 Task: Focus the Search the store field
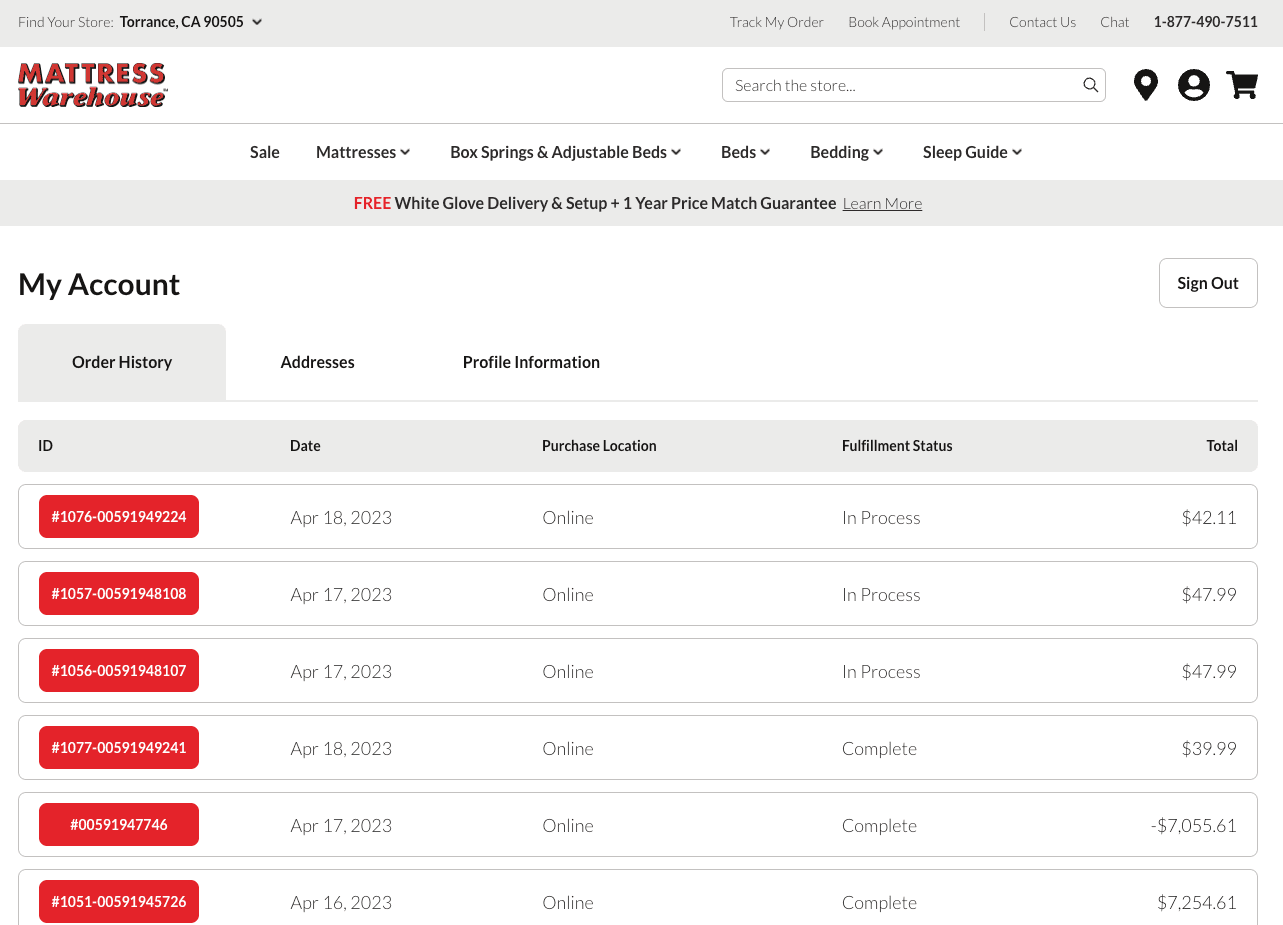click(x=900, y=85)
